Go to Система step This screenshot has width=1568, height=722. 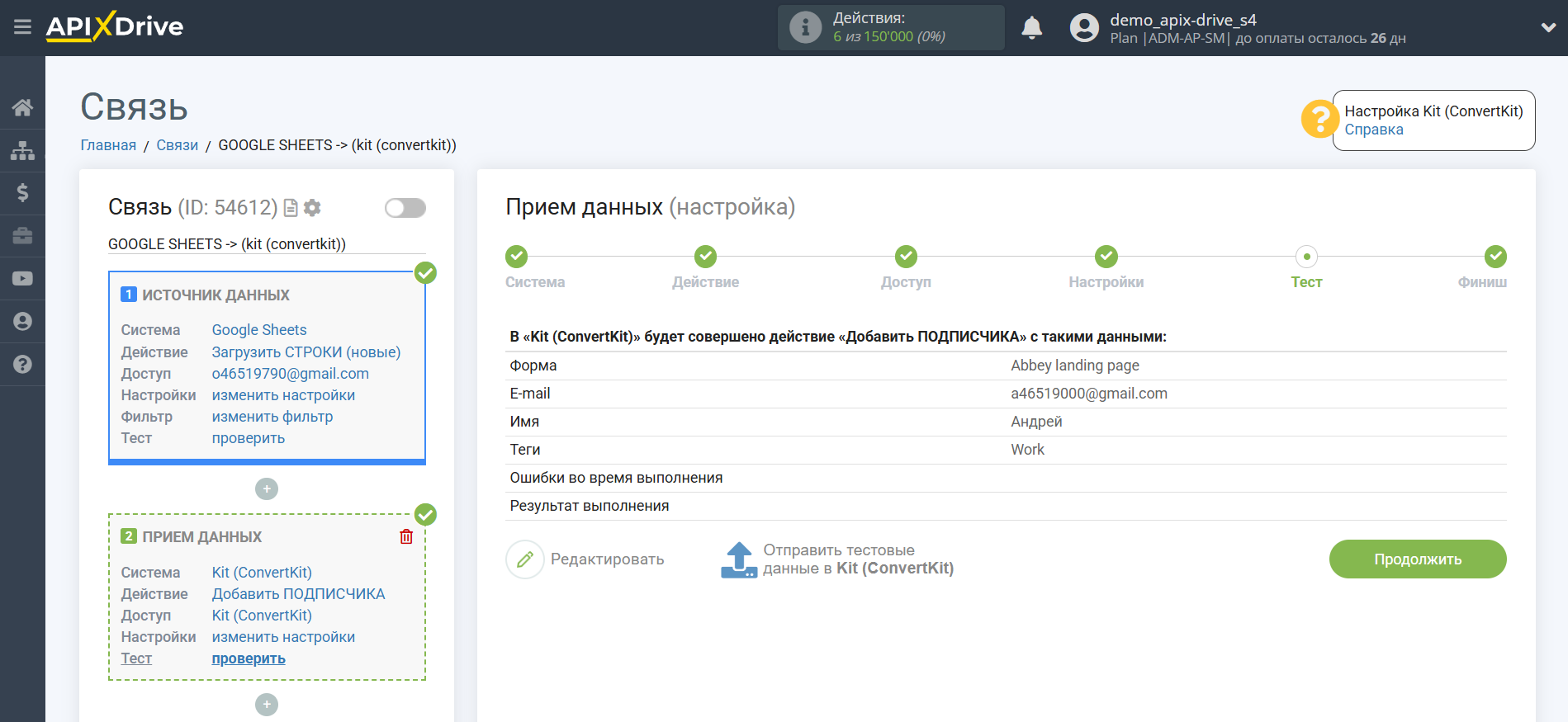pos(517,257)
